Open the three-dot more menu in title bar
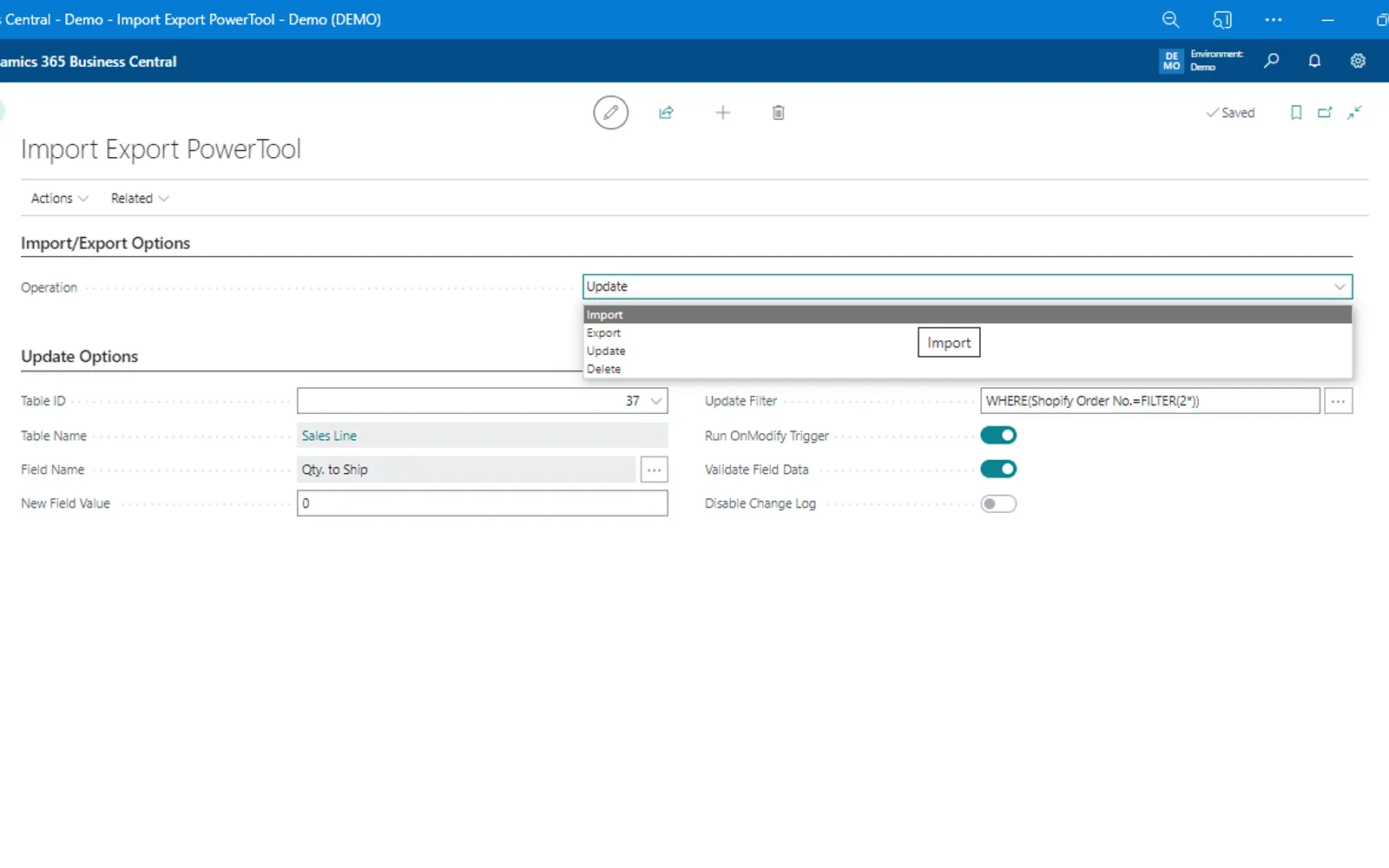Viewport: 1389px width, 868px height. (x=1274, y=19)
